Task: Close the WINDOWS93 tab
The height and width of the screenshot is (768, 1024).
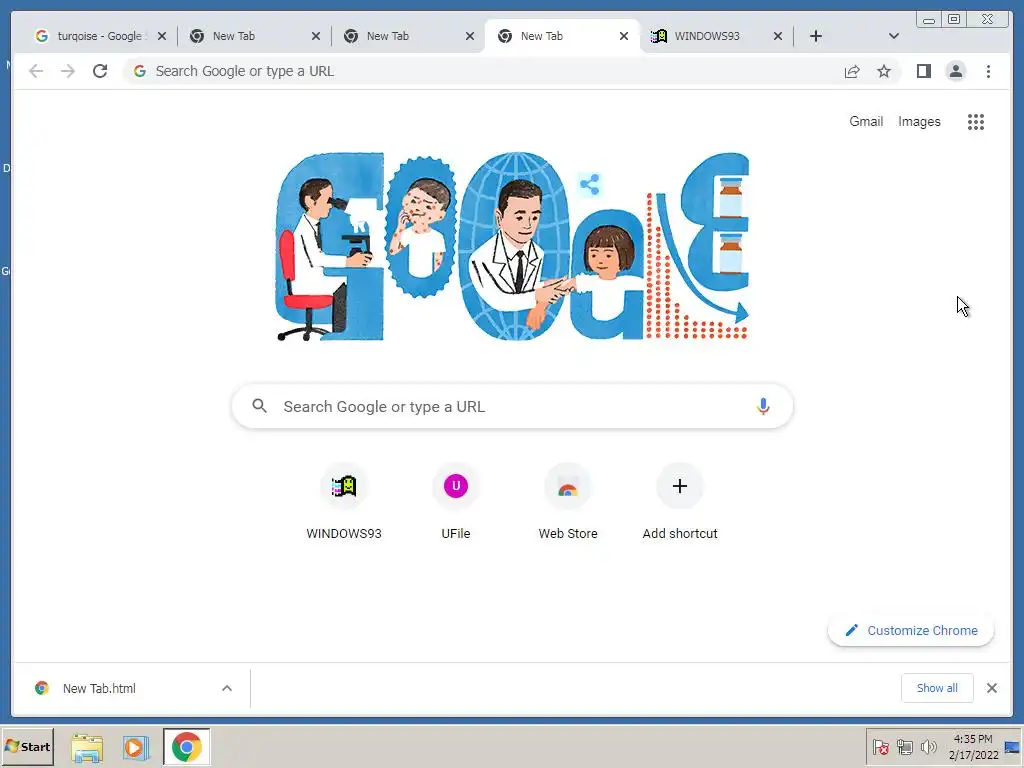Action: pyautogui.click(x=778, y=36)
